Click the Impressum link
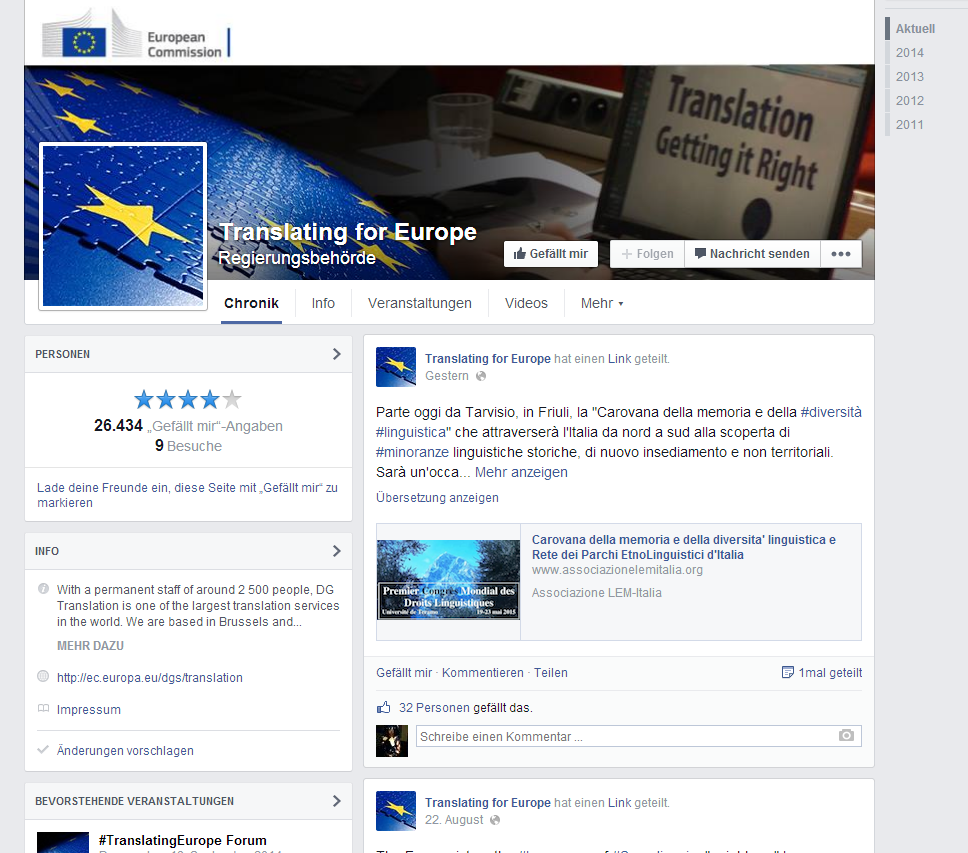Viewport: 968px width, 853px height. coord(89,710)
